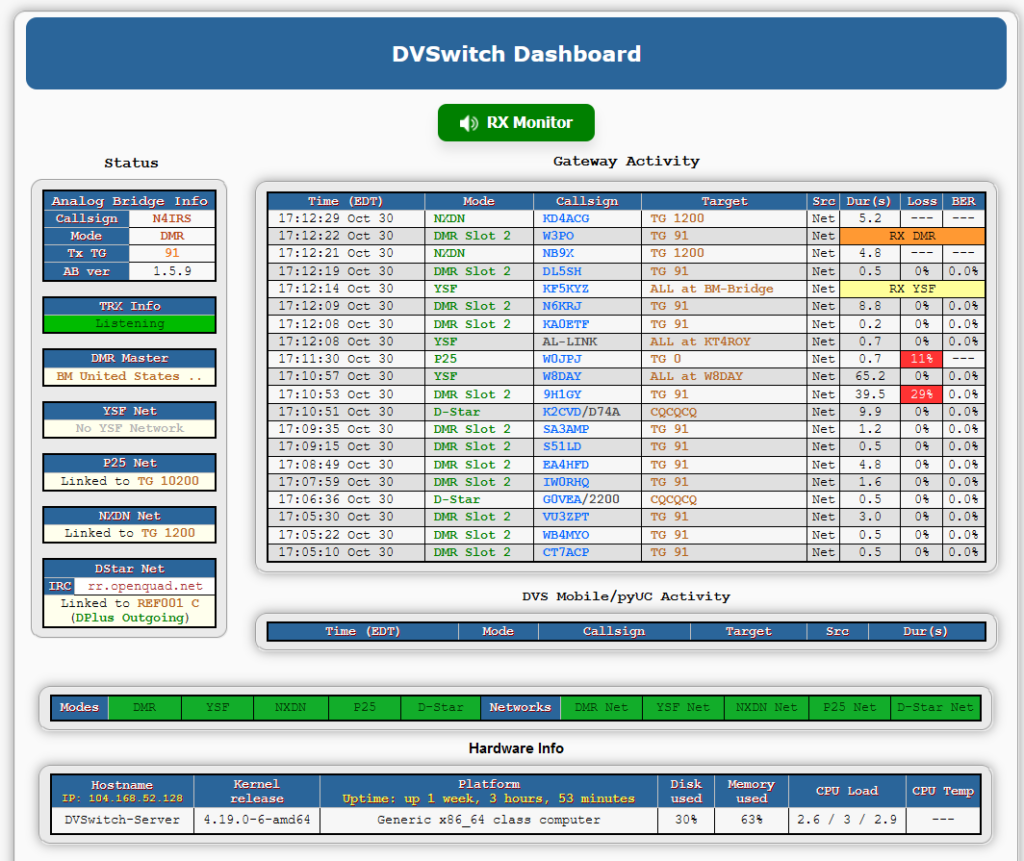
Task: Open the DL5SH callsign link
Action: point(562,271)
